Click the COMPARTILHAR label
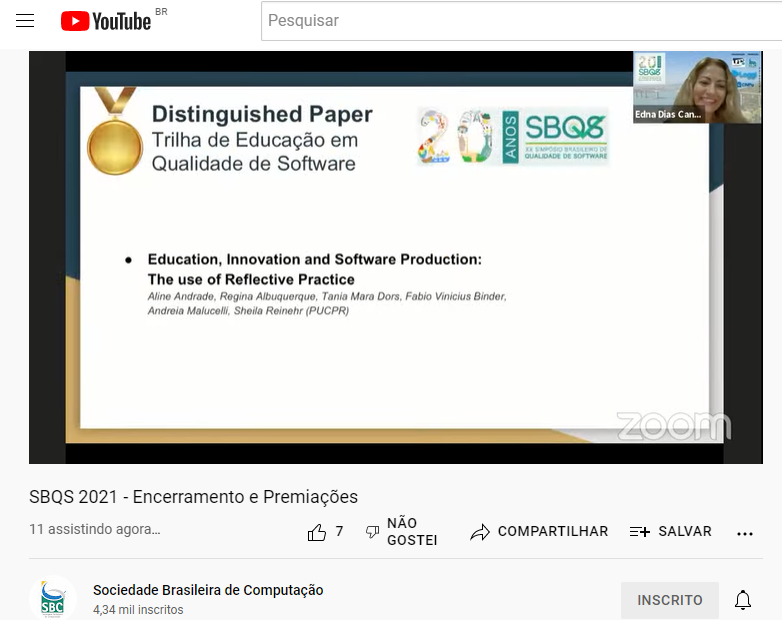The image size is (782, 620). 552,532
